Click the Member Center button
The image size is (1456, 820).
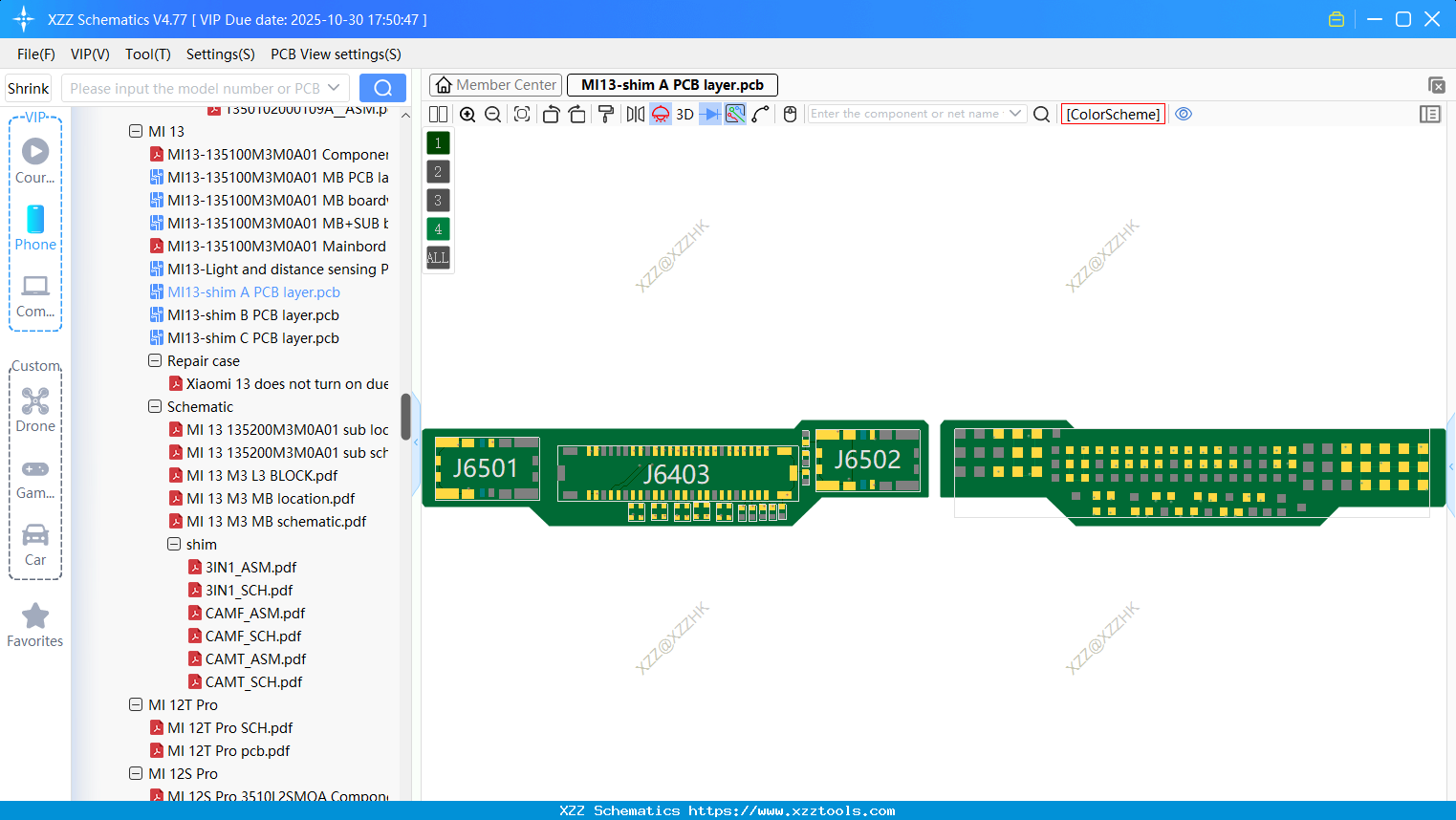(x=495, y=85)
